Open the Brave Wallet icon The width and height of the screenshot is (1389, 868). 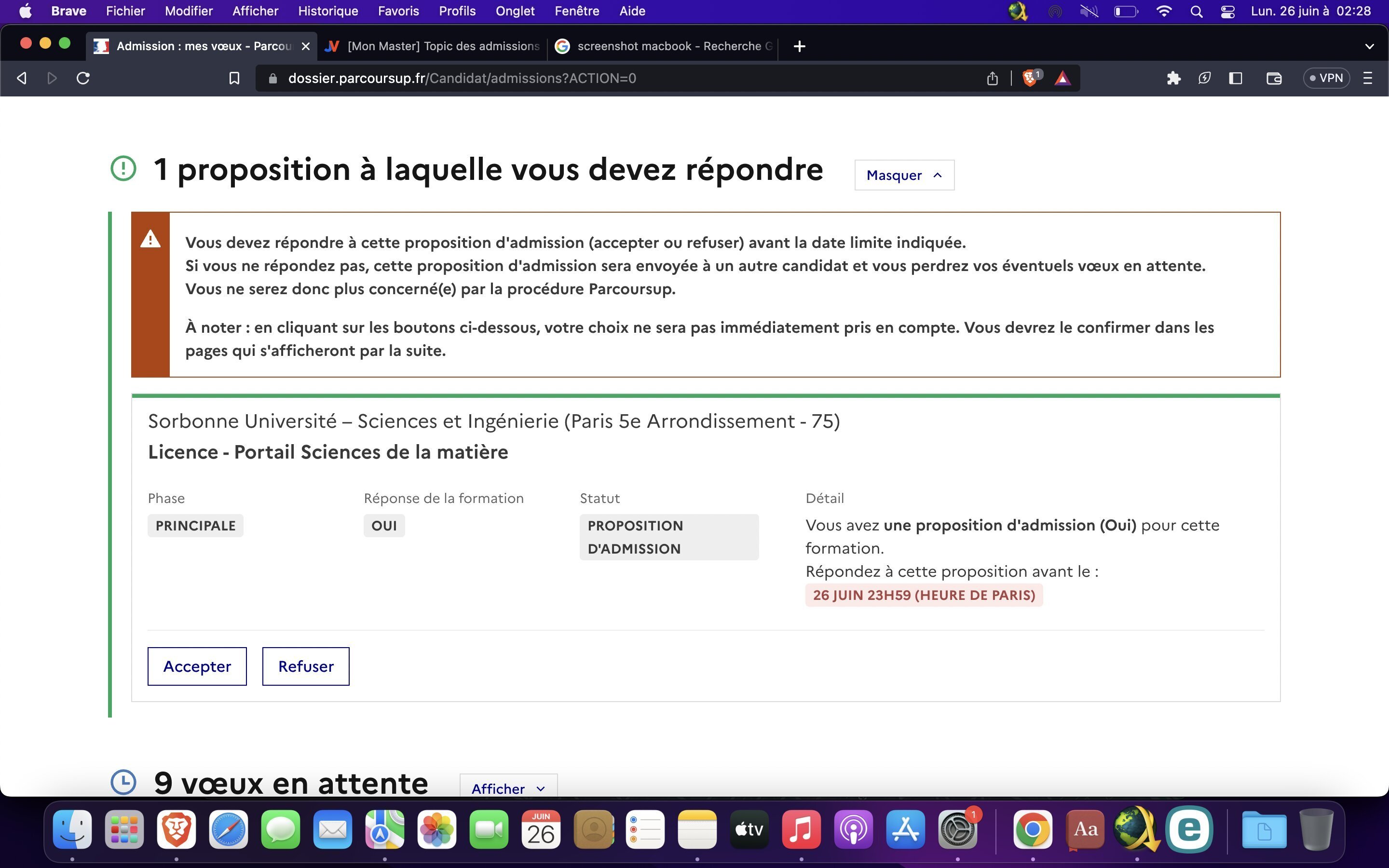(1274, 78)
